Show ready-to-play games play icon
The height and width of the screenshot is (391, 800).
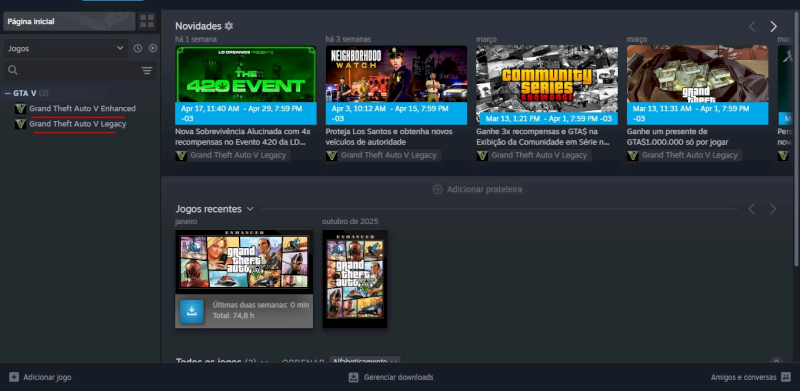point(153,48)
